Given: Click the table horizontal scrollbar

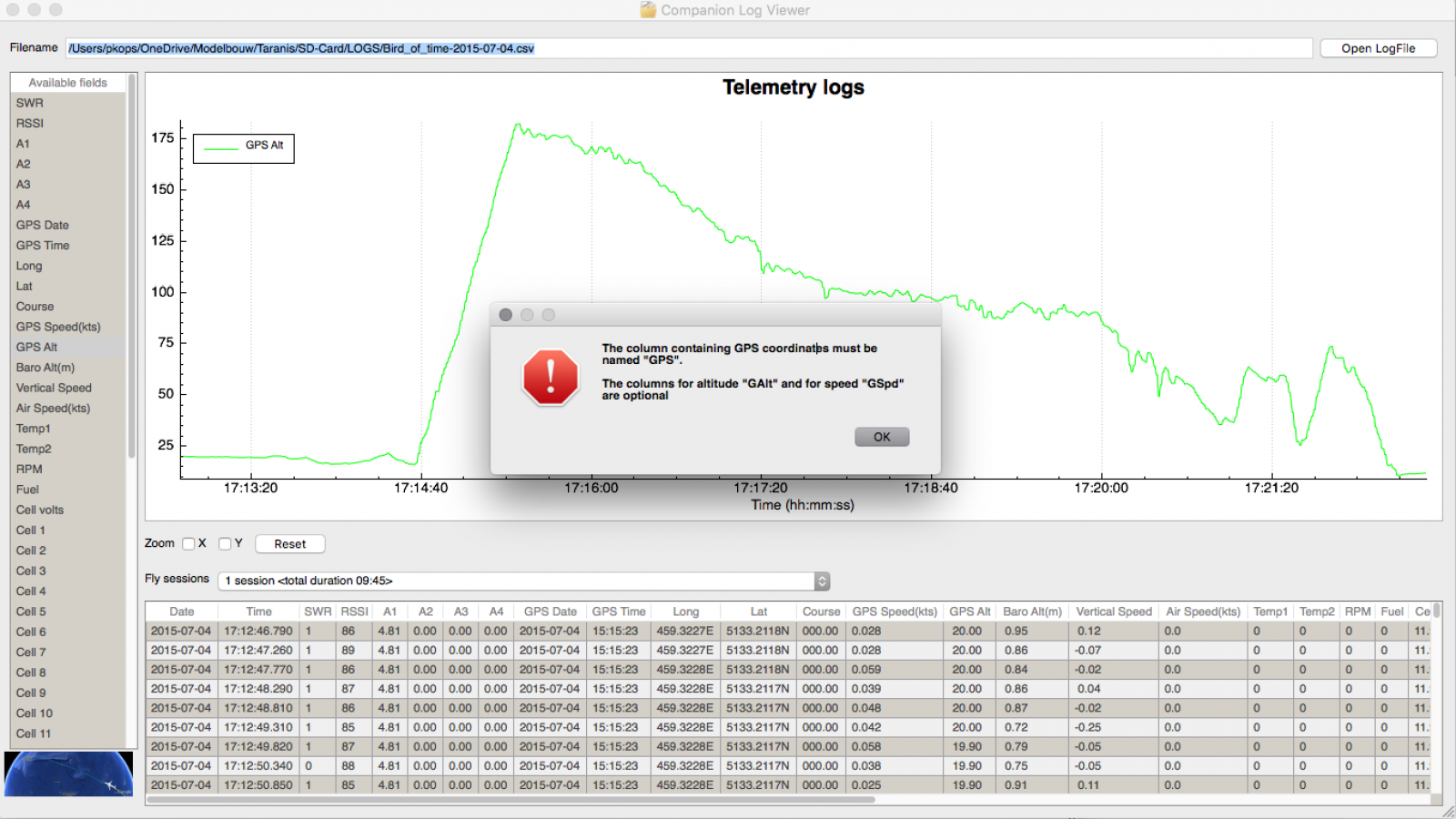Looking at the screenshot, I should pyautogui.click(x=511, y=800).
